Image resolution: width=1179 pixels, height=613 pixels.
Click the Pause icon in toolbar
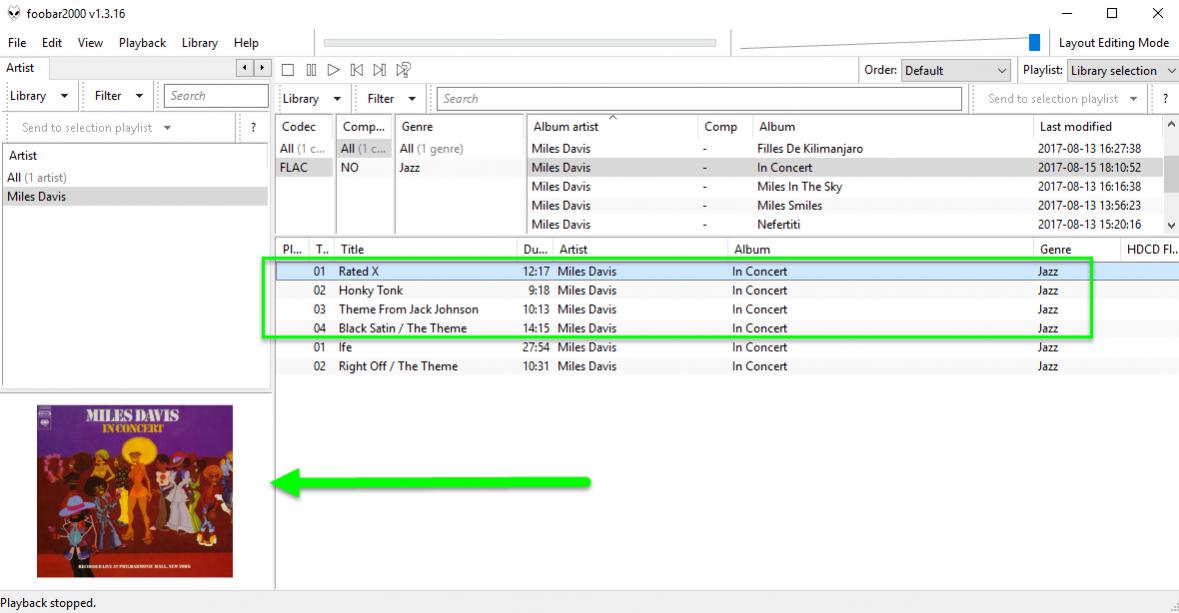pos(311,70)
